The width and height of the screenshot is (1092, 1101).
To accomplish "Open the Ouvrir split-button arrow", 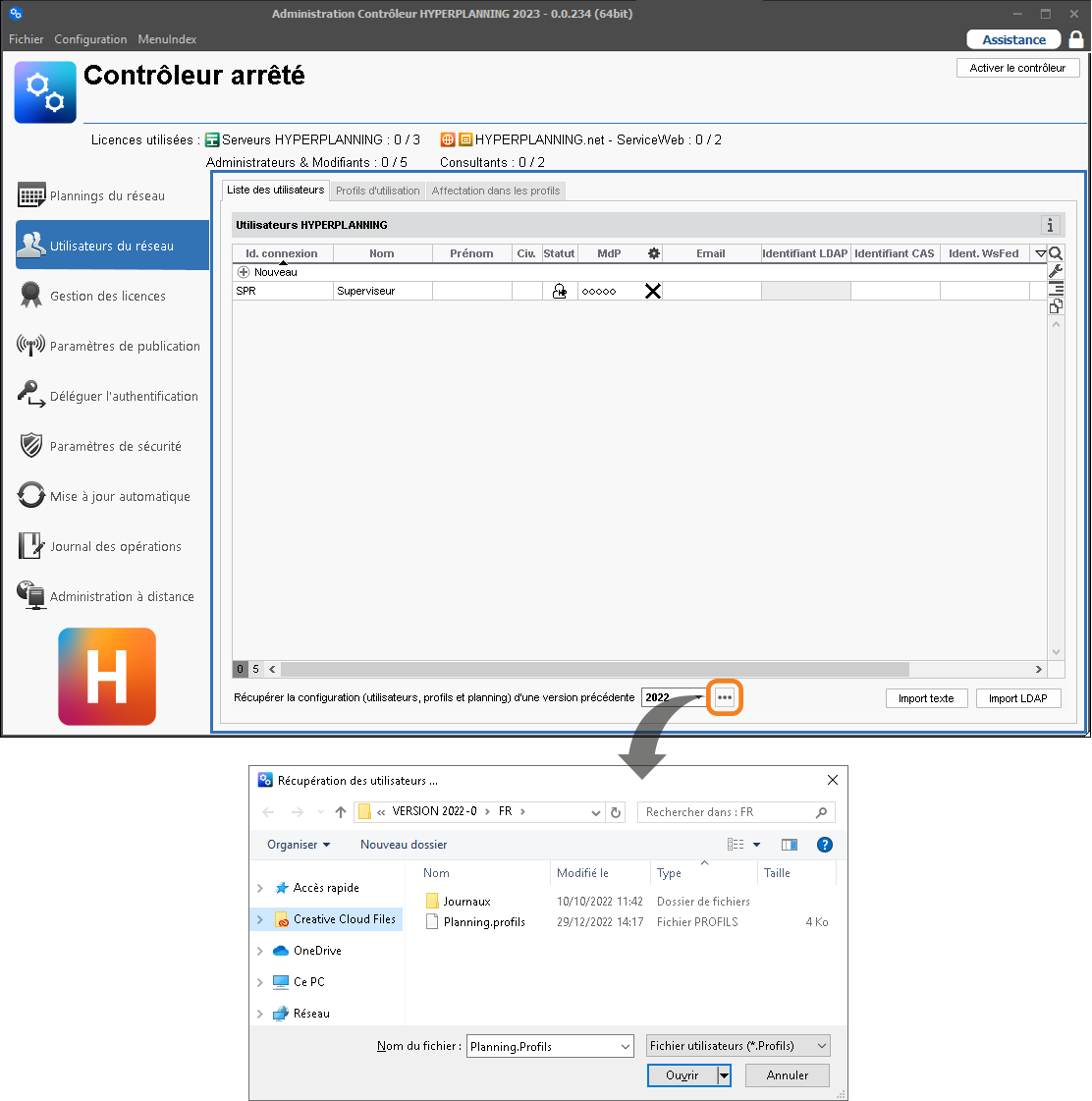I will click(x=724, y=1075).
